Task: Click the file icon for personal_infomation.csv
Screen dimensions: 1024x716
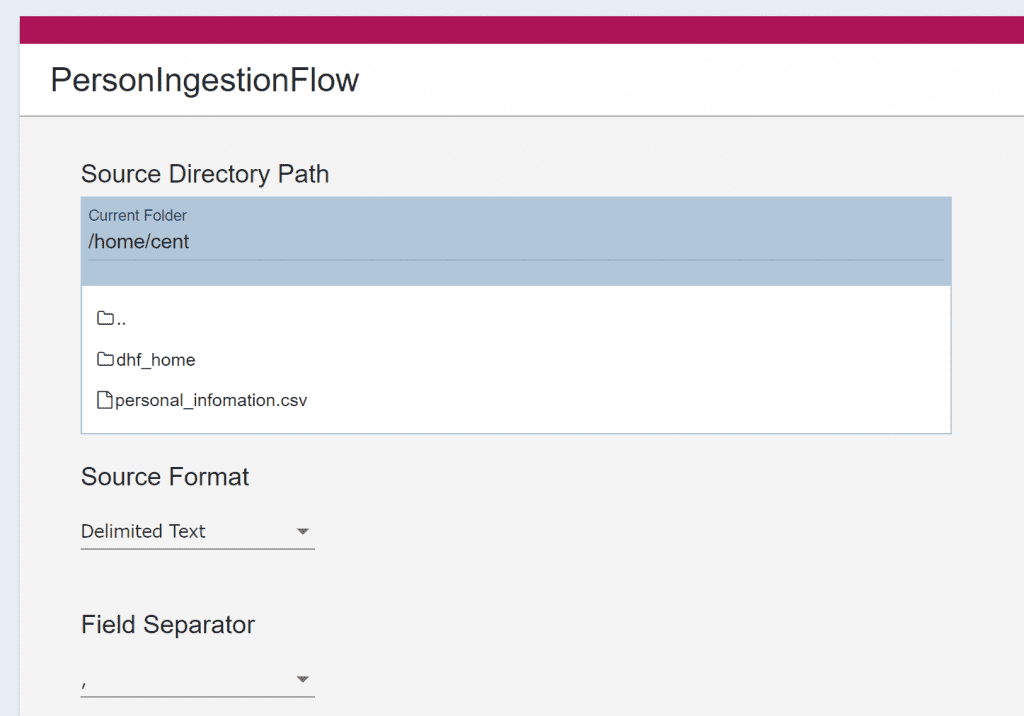Action: [104, 400]
